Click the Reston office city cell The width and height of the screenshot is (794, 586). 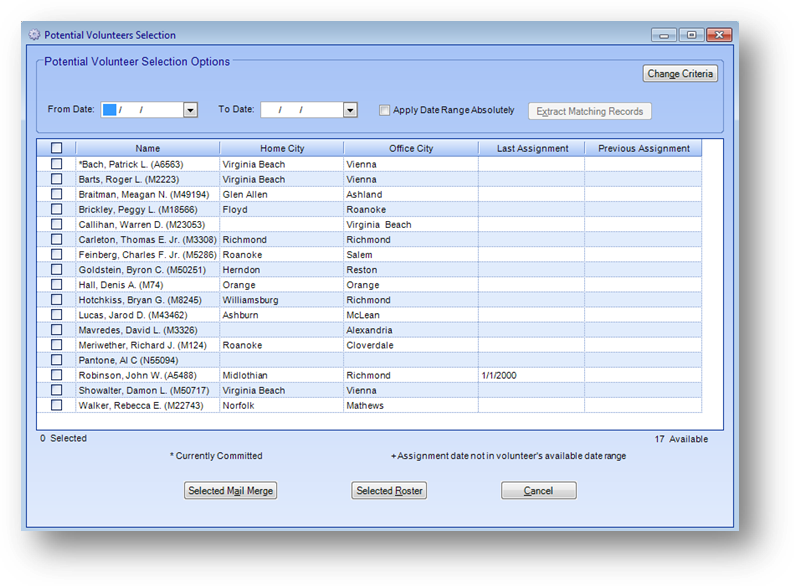point(411,269)
